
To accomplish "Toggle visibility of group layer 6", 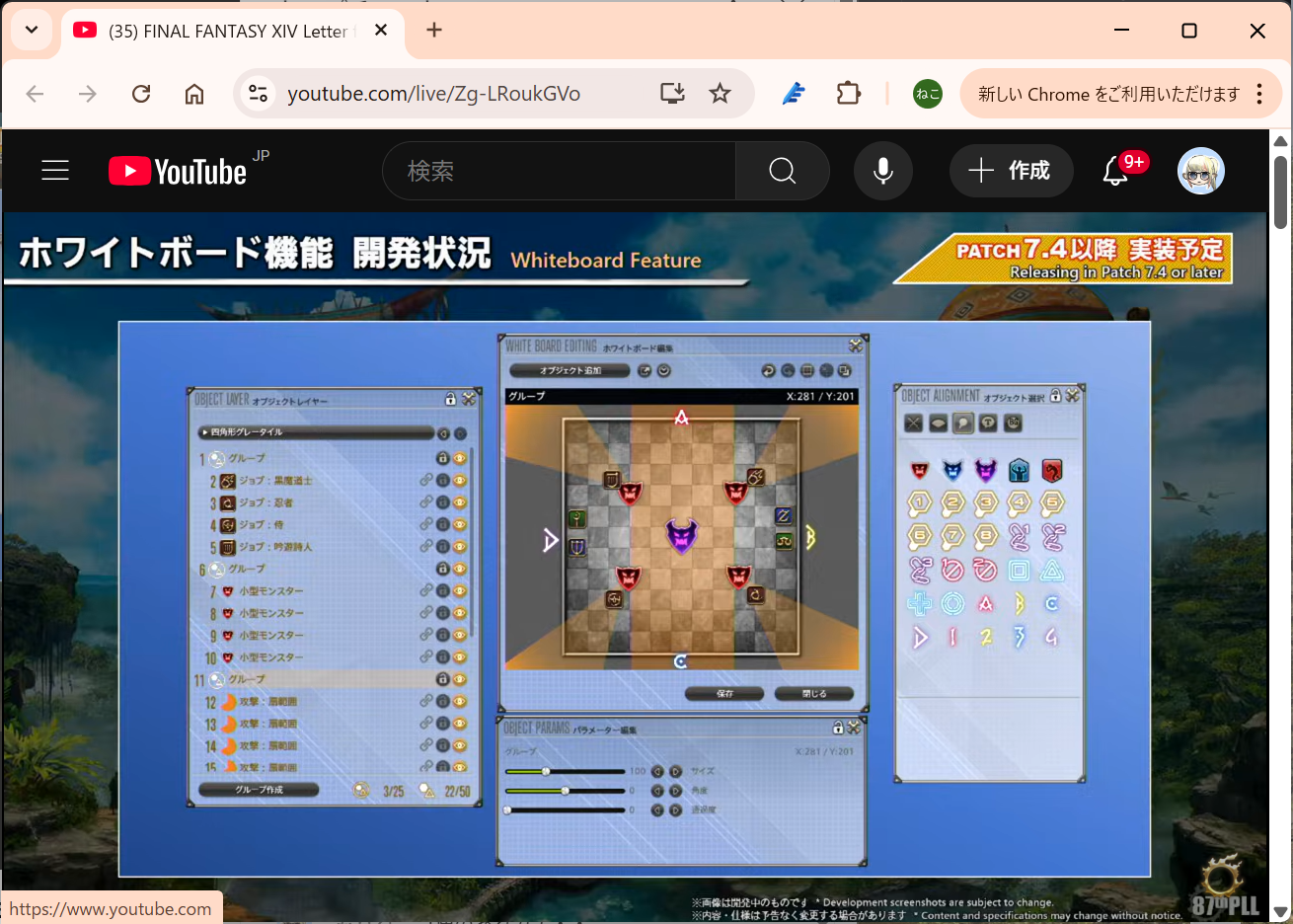I will pos(460,569).
